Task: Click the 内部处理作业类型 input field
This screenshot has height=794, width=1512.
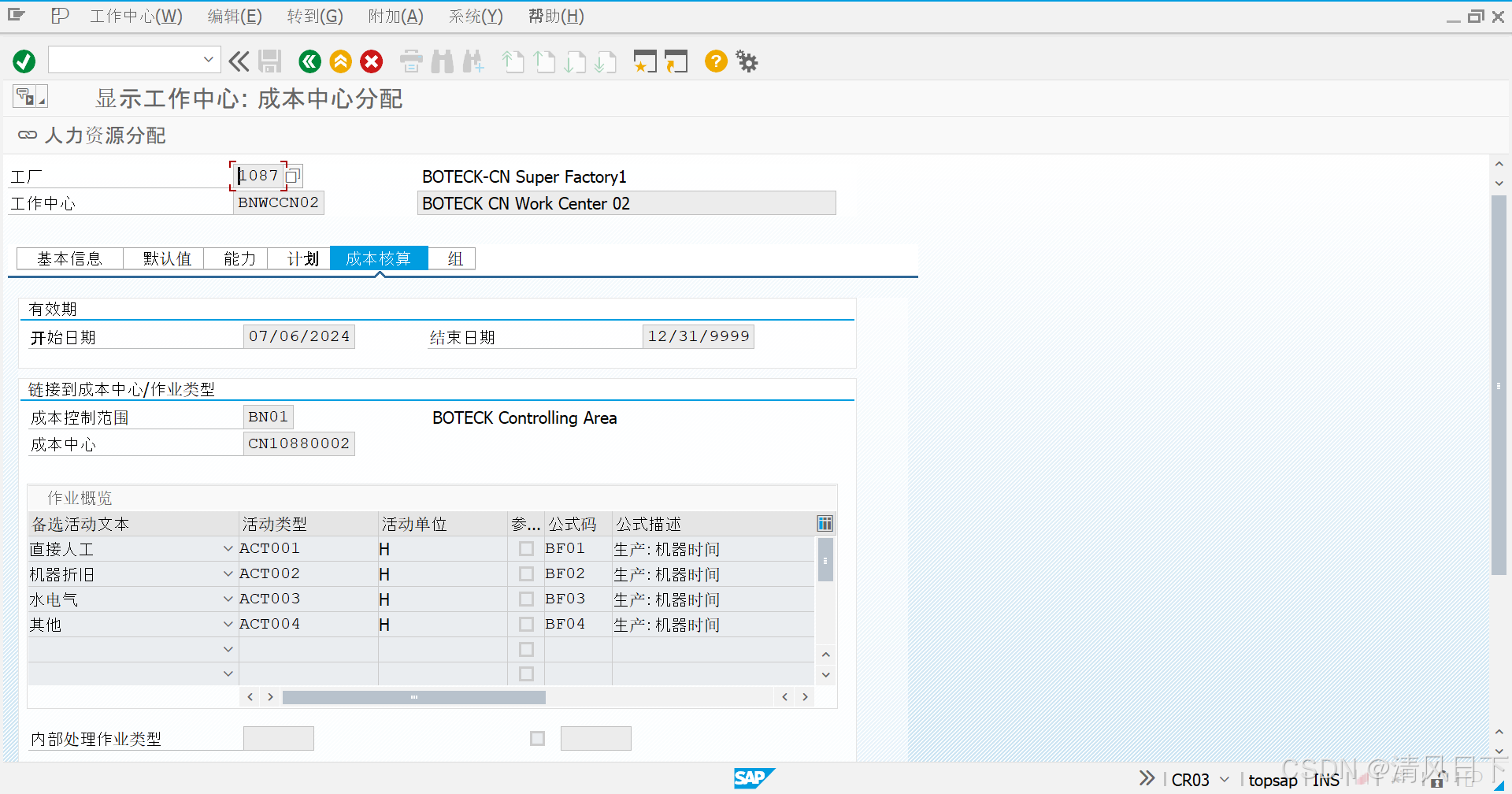Action: 279,738
